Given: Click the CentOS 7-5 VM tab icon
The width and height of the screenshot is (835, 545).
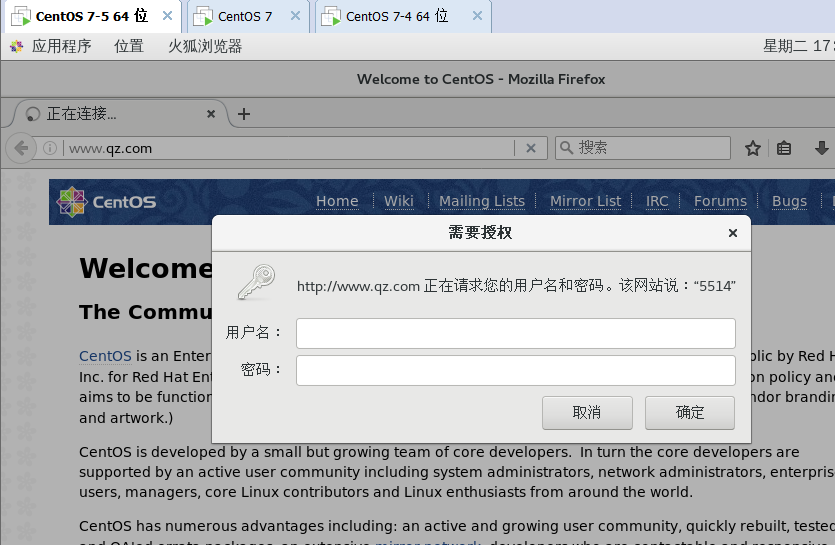Looking at the screenshot, I should point(21,17).
